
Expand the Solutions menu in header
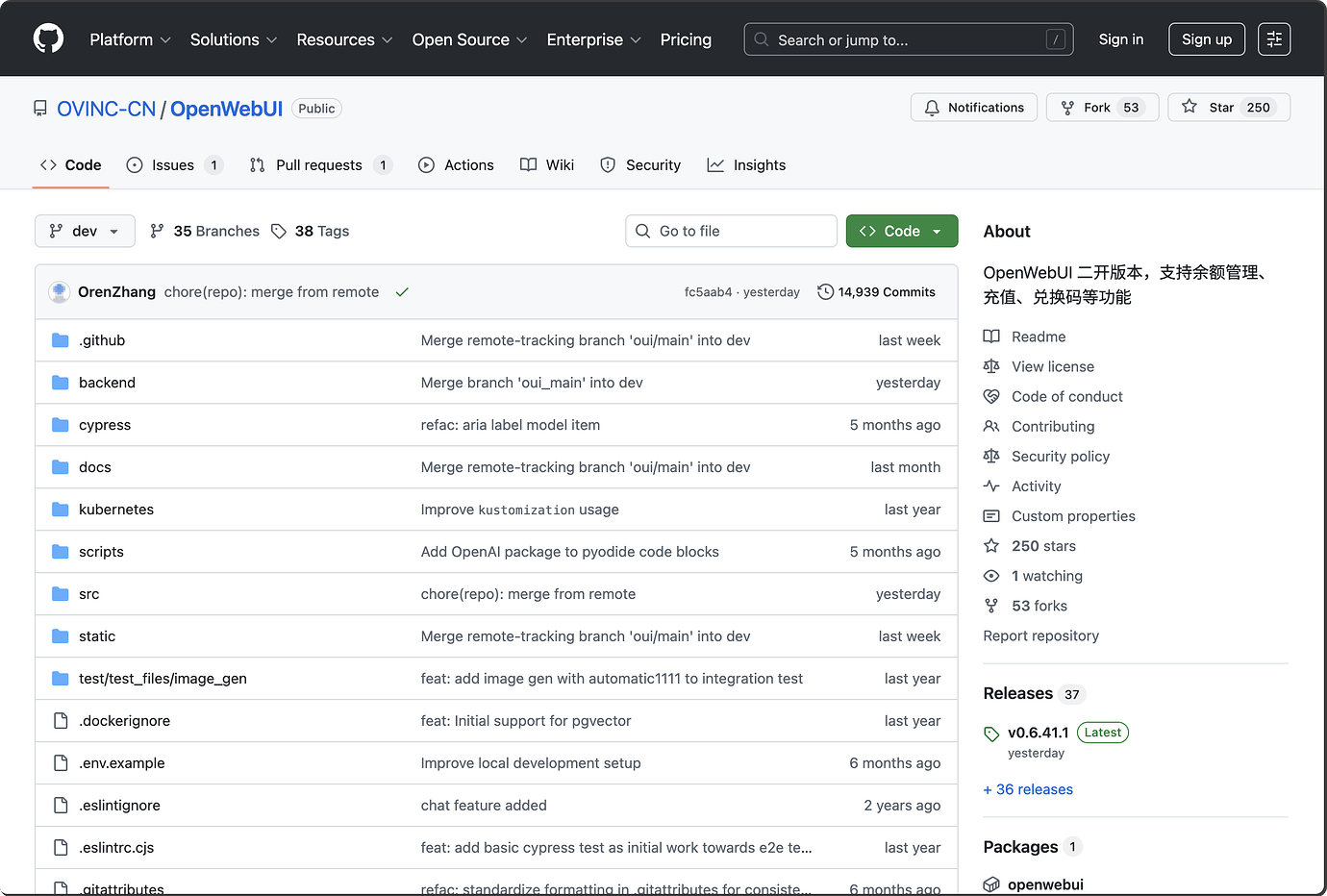click(234, 39)
